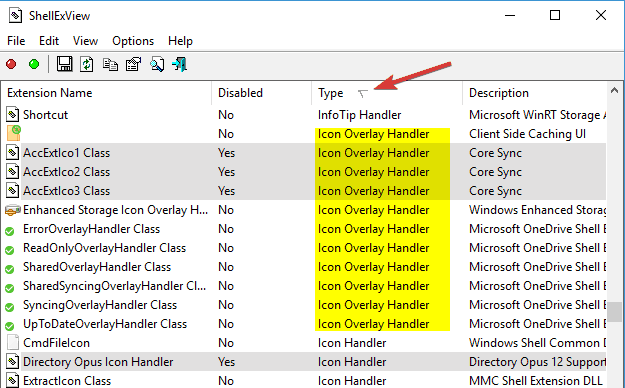The image size is (625, 388).
Task: Copy selected items using toolbar icon
Action: 110,64
